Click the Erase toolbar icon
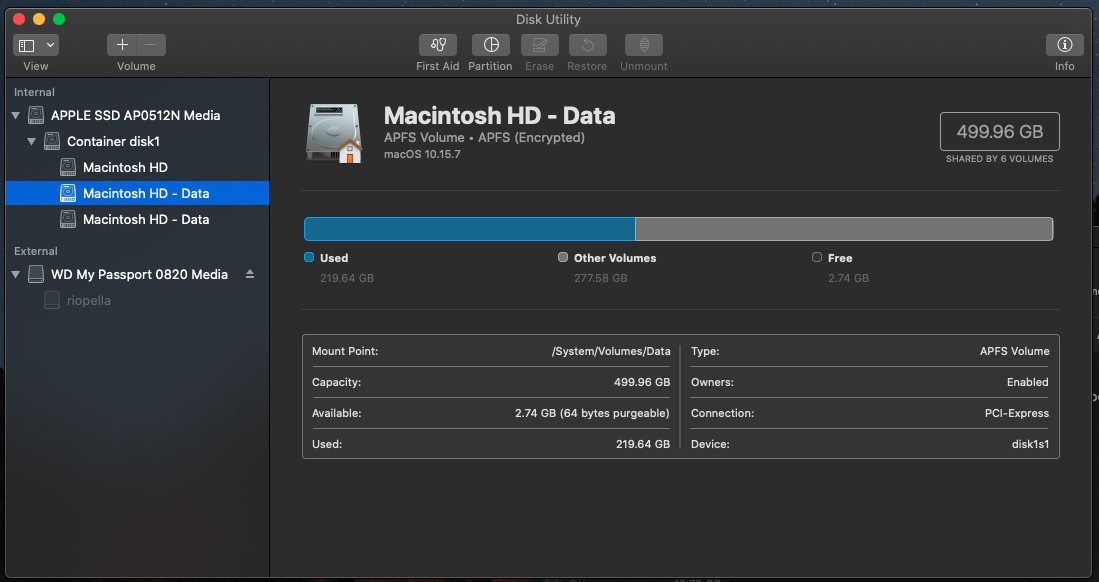1099x582 pixels. pyautogui.click(x=539, y=46)
